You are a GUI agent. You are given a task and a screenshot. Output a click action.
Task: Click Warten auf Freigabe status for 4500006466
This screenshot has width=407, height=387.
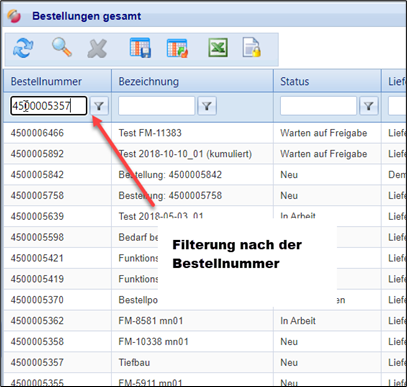tap(324, 133)
